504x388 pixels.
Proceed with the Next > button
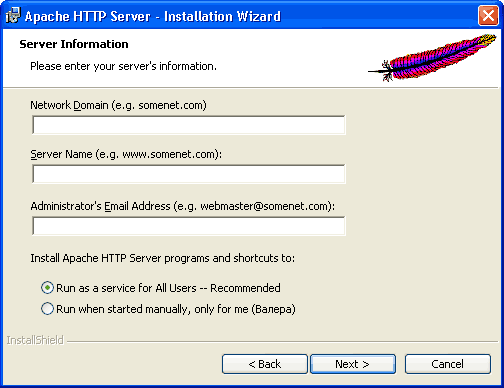[x=353, y=364]
